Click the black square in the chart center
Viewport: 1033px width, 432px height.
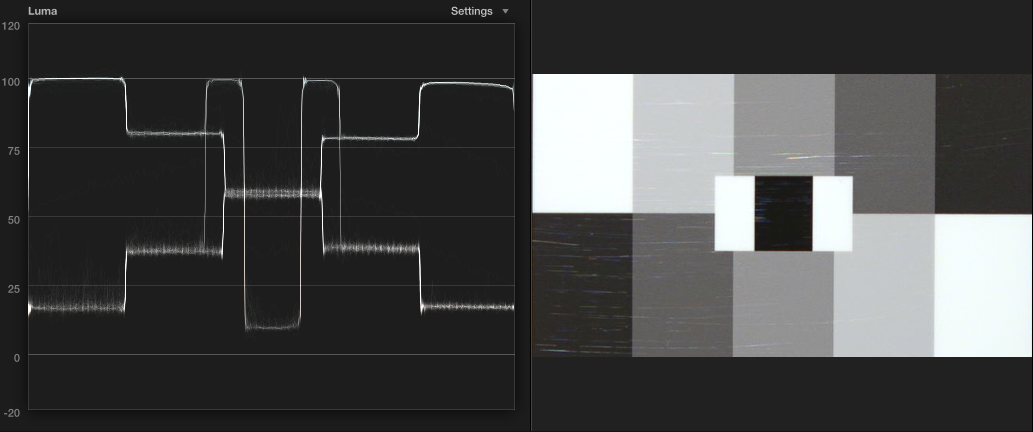783,213
